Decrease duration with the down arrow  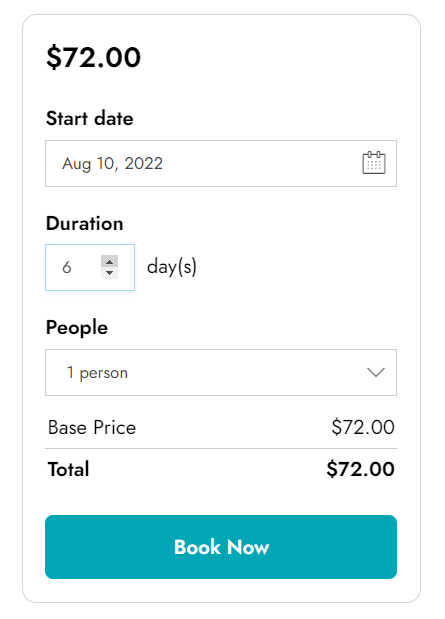coord(109,273)
